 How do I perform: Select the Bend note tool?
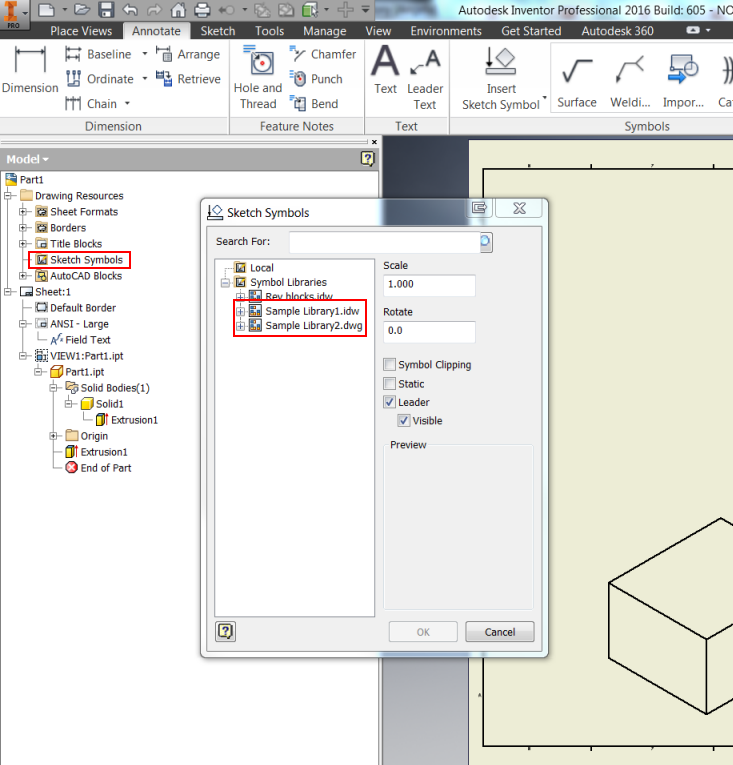click(314, 103)
